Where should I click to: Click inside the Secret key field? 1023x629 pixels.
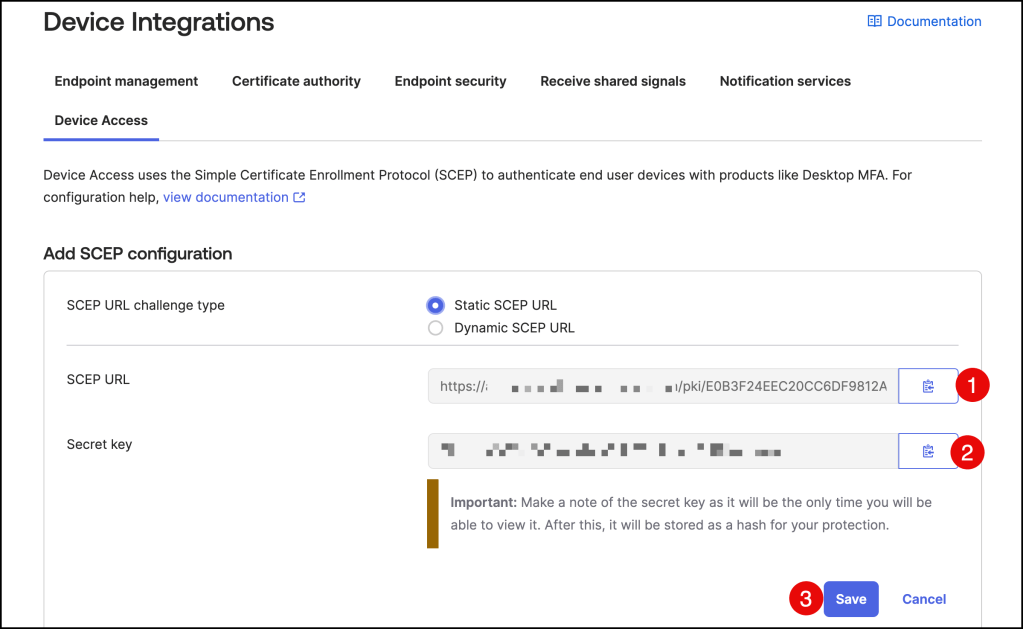[662, 452]
